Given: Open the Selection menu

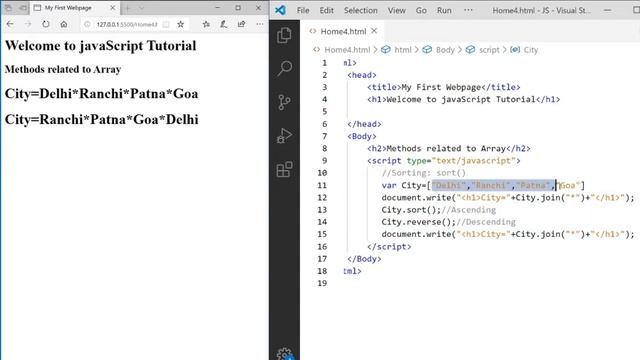Looking at the screenshot, I should click(x=360, y=10).
